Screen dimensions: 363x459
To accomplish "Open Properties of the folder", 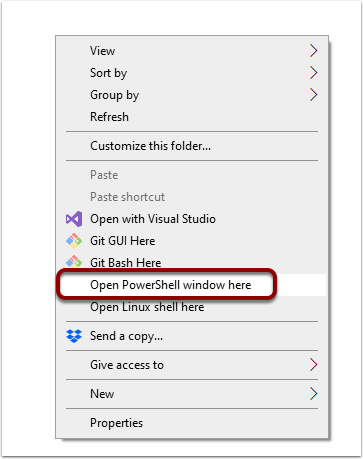I will tap(116, 423).
